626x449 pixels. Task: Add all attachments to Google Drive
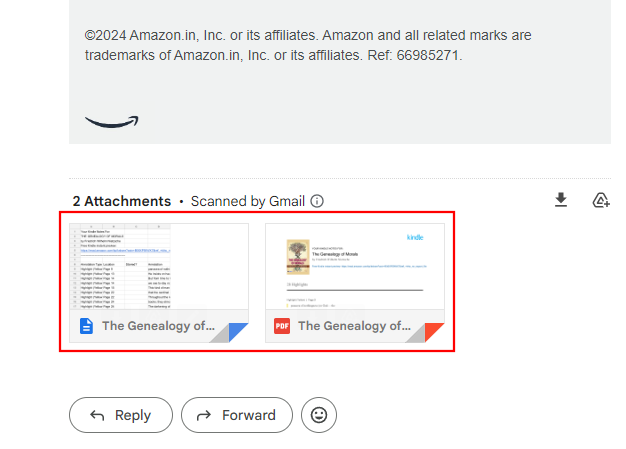601,200
